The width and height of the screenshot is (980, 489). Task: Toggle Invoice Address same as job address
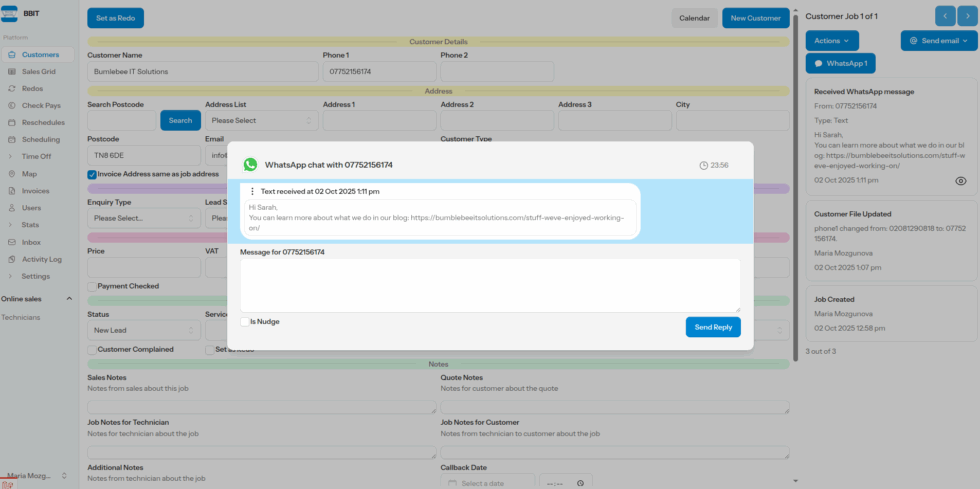click(x=92, y=174)
